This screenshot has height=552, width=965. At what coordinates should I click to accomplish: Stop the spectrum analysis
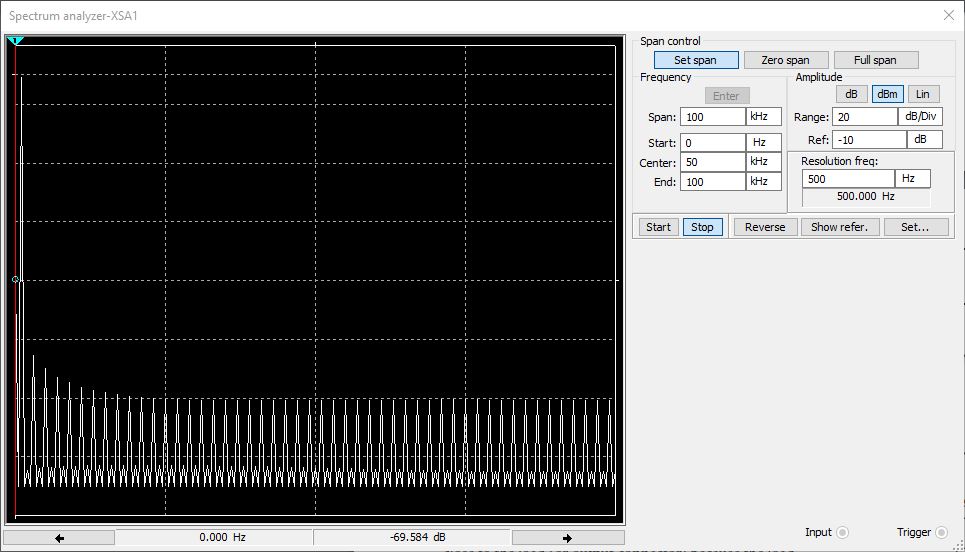[702, 227]
